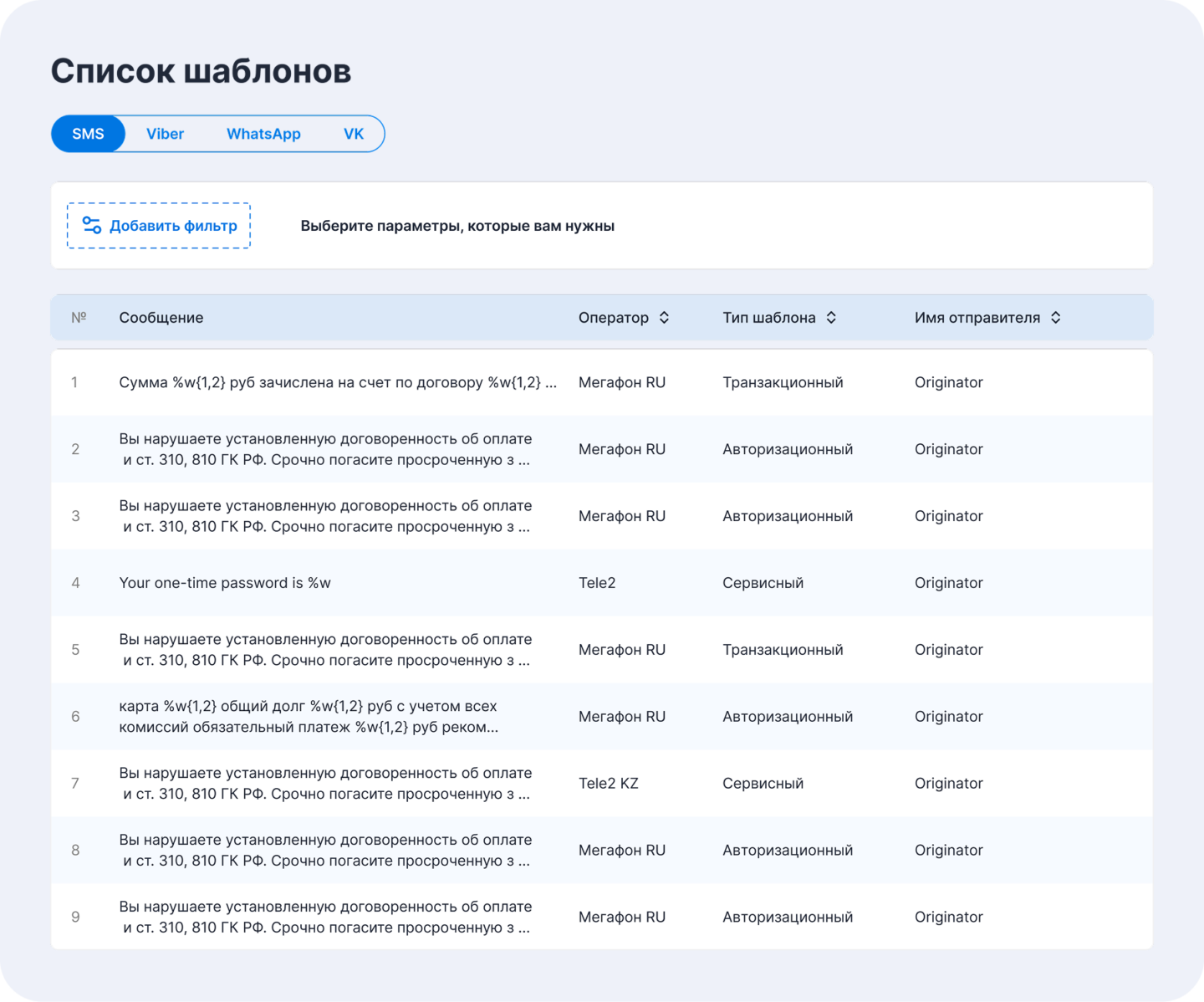This screenshot has height=1002, width=1204.
Task: Click Originator in the Сумма %w{1,2} row
Action: point(949,382)
